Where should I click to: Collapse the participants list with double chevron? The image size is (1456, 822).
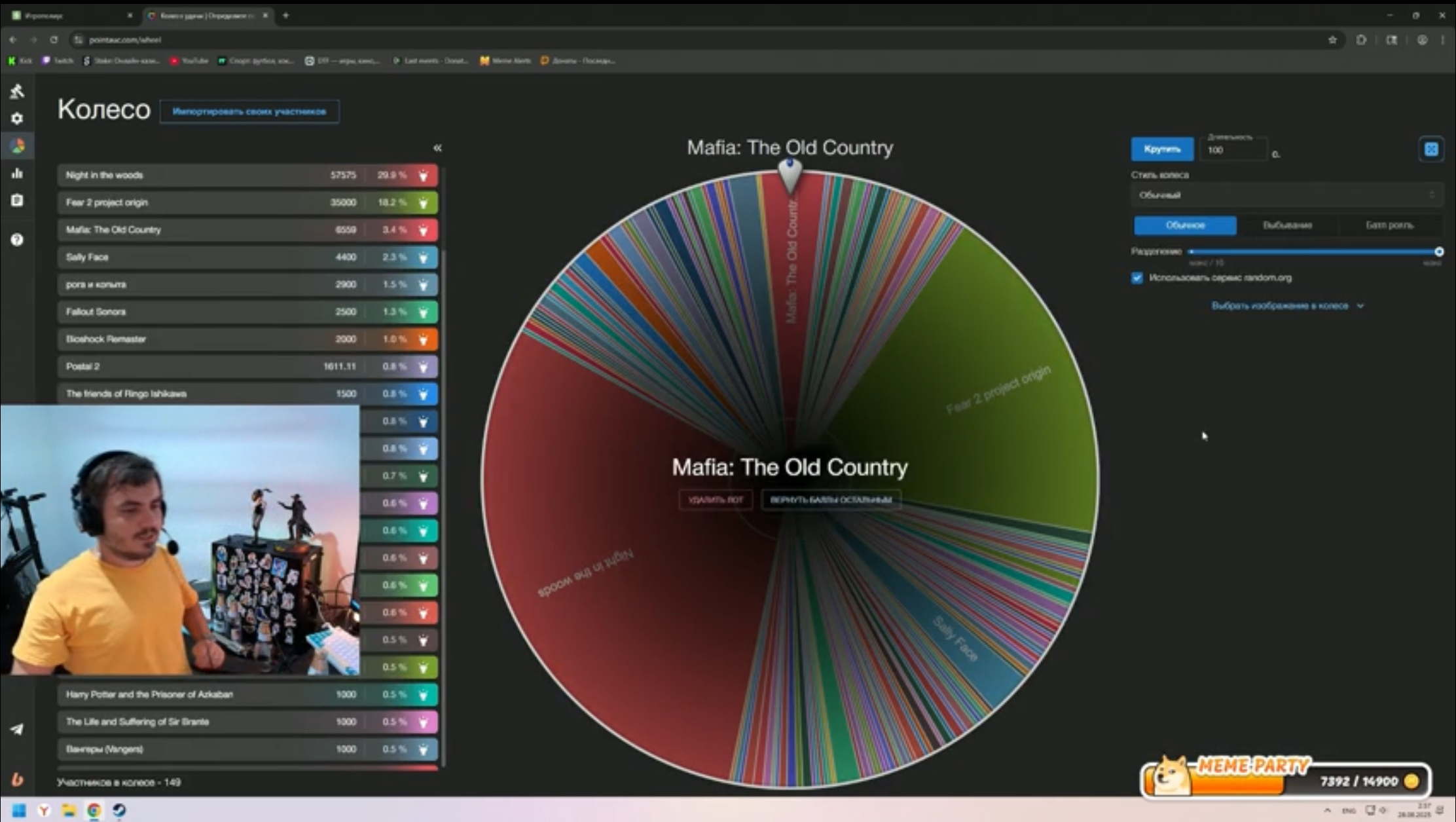pos(437,148)
